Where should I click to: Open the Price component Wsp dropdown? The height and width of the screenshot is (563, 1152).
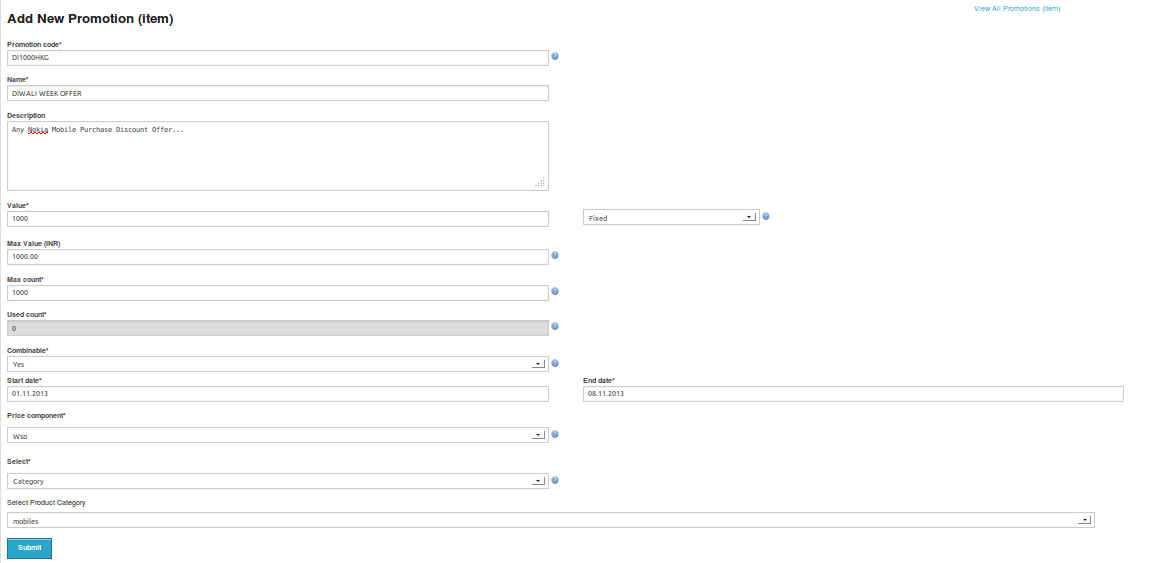click(278, 435)
